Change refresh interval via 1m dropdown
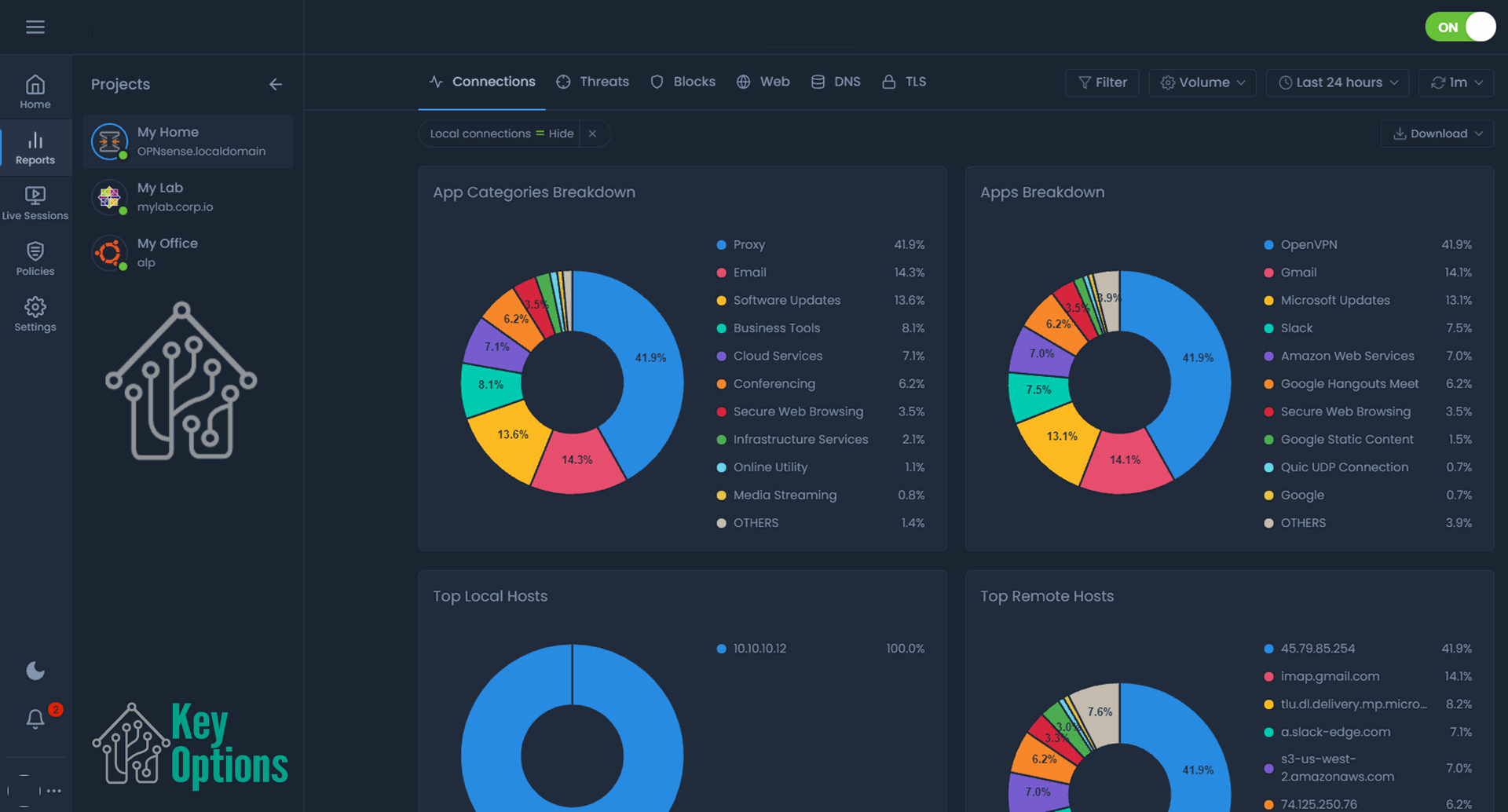The width and height of the screenshot is (1508, 812). [1455, 82]
